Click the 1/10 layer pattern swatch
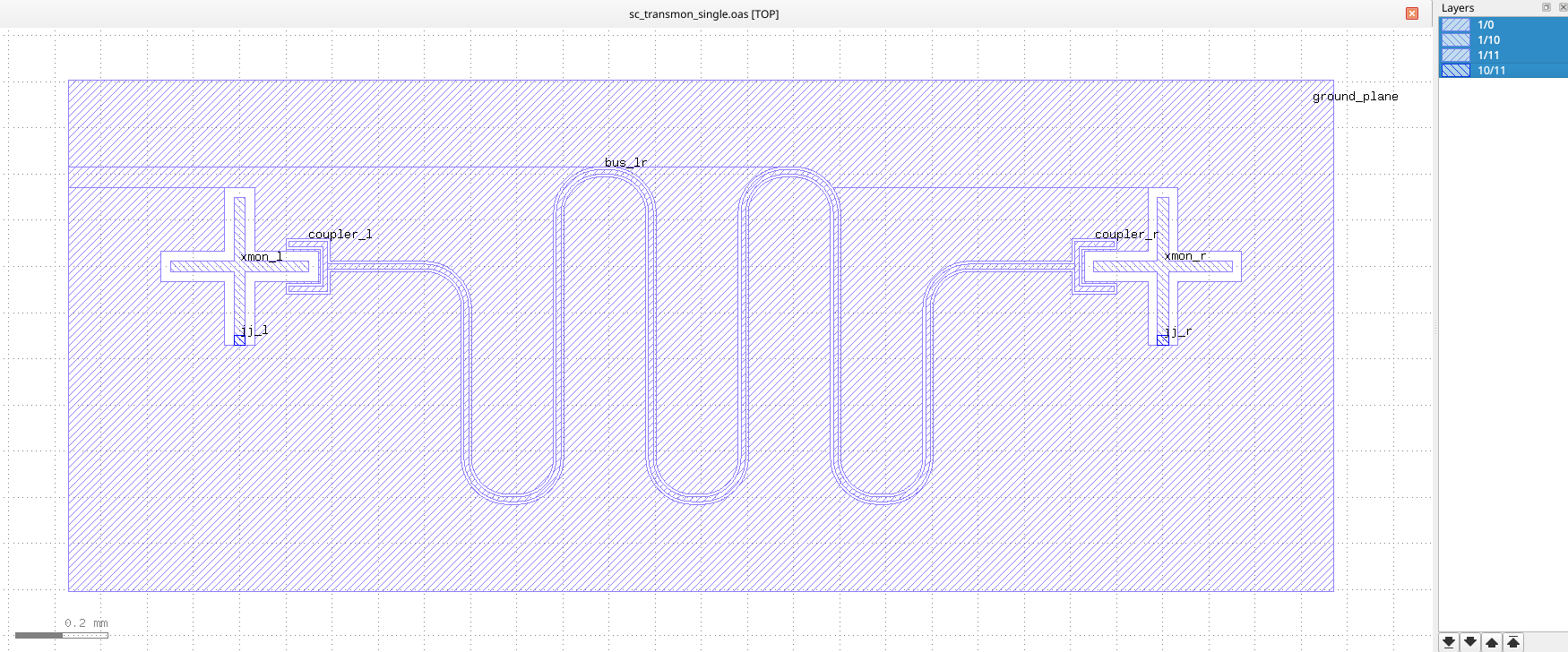The width and height of the screenshot is (1568, 652). click(x=1456, y=40)
